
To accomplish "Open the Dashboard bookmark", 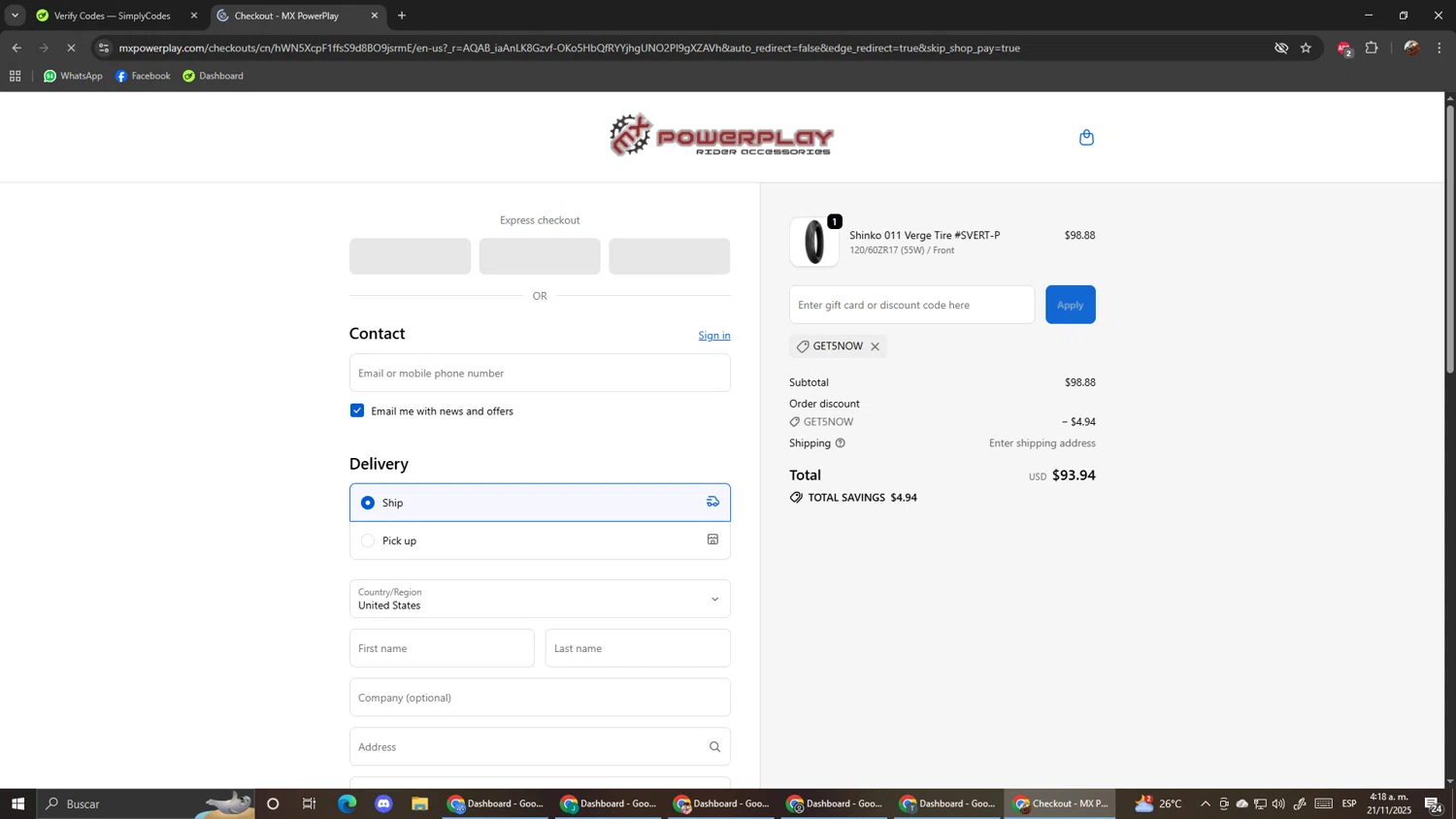I will [213, 76].
